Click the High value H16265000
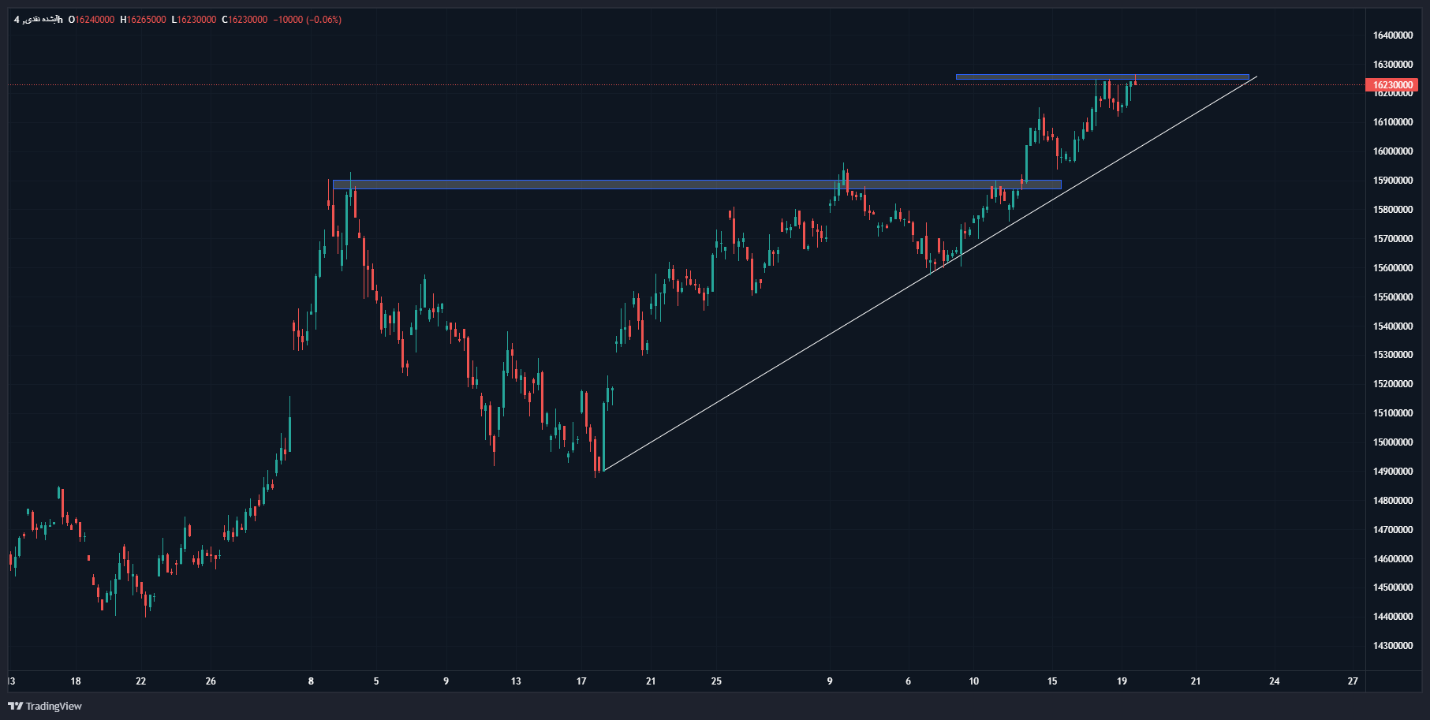 coord(143,19)
